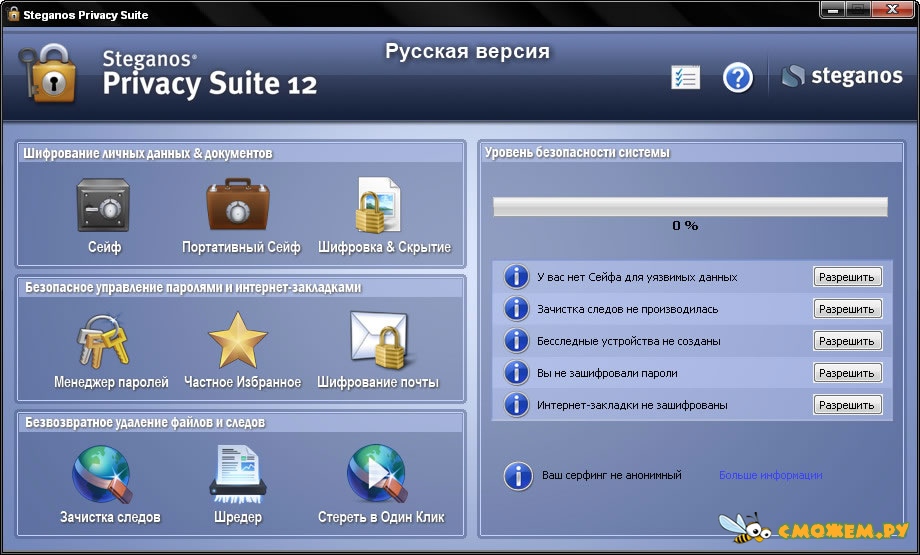This screenshot has width=920, height=555.
Task: Click the Уровень безопасности системы heading
Action: [x=577, y=153]
